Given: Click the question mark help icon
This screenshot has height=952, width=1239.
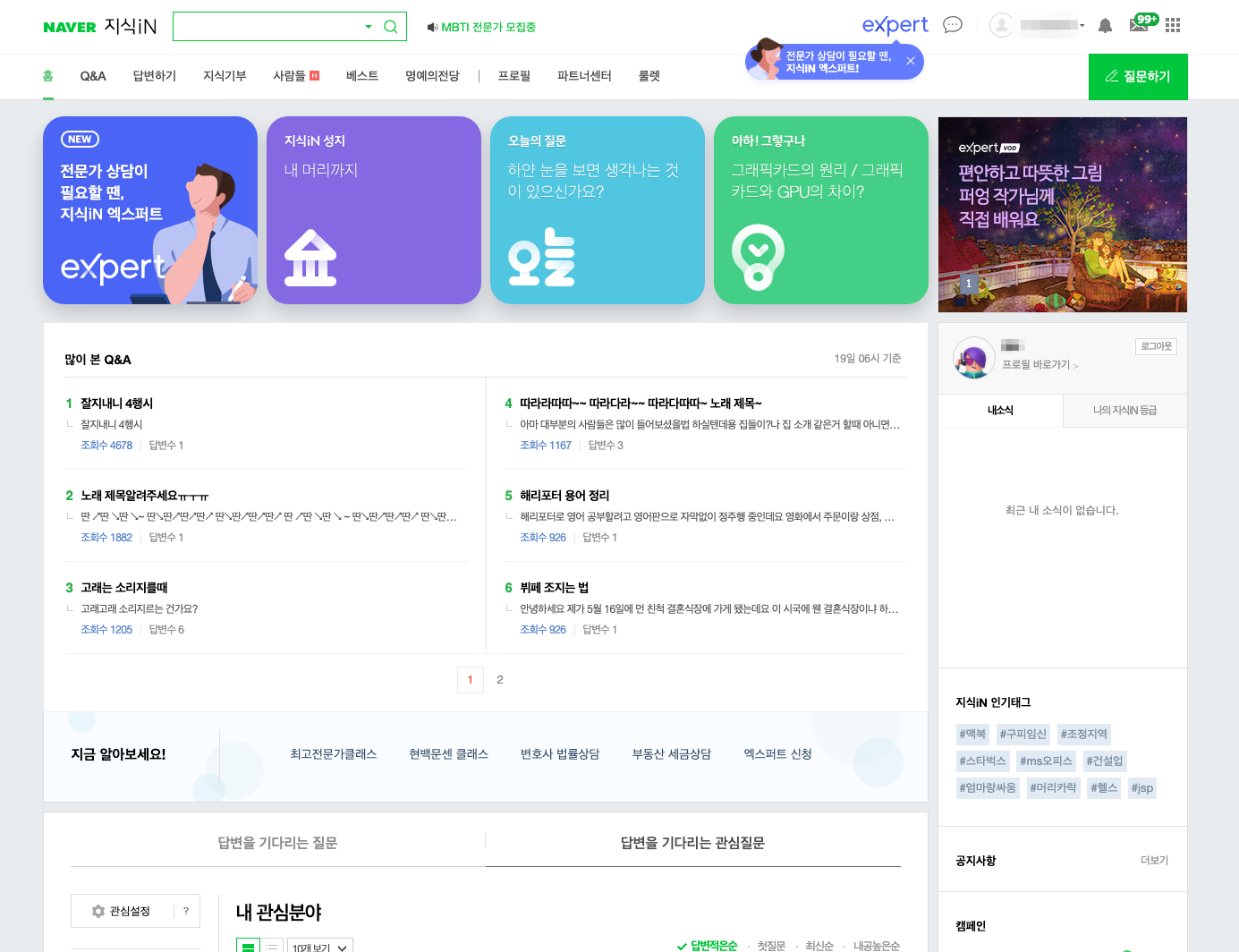Looking at the screenshot, I should 186,911.
